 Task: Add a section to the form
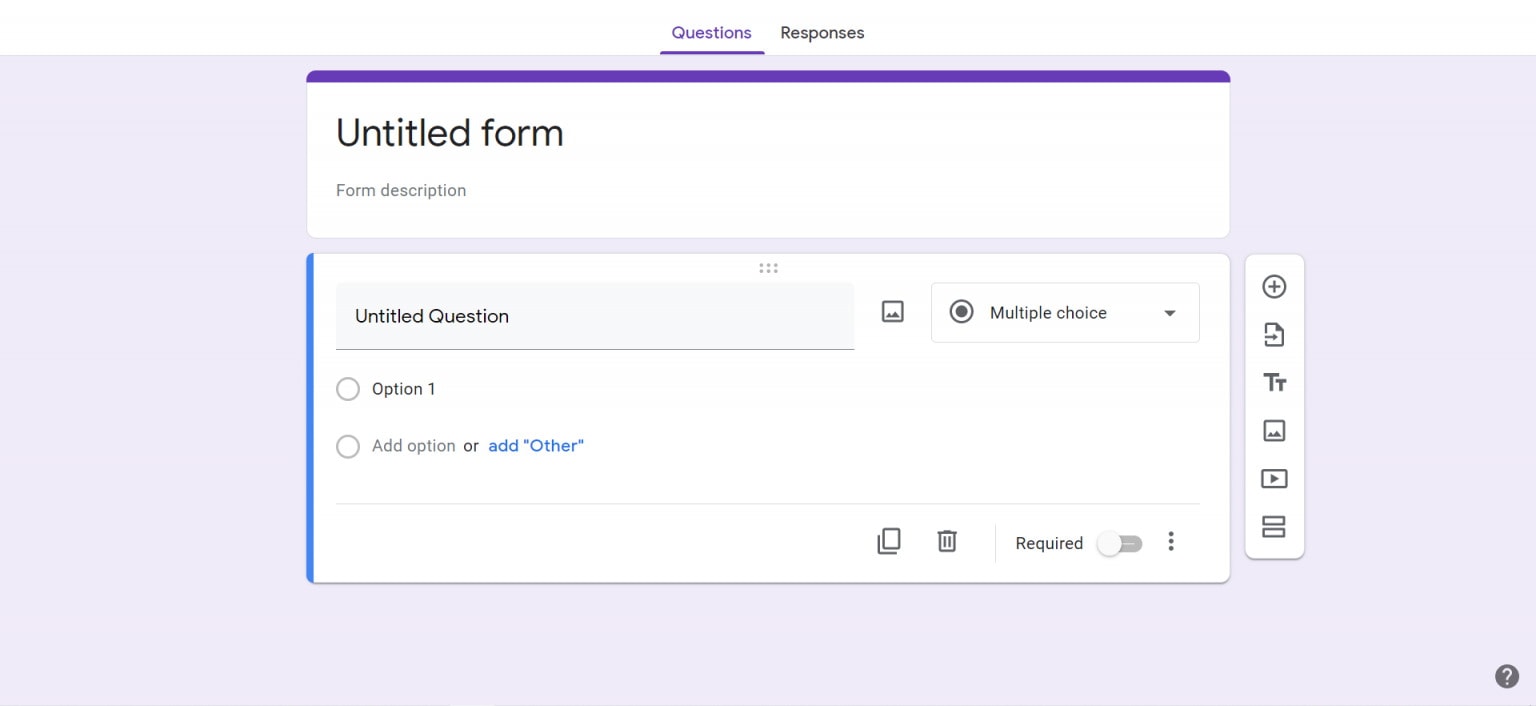pyautogui.click(x=1274, y=527)
